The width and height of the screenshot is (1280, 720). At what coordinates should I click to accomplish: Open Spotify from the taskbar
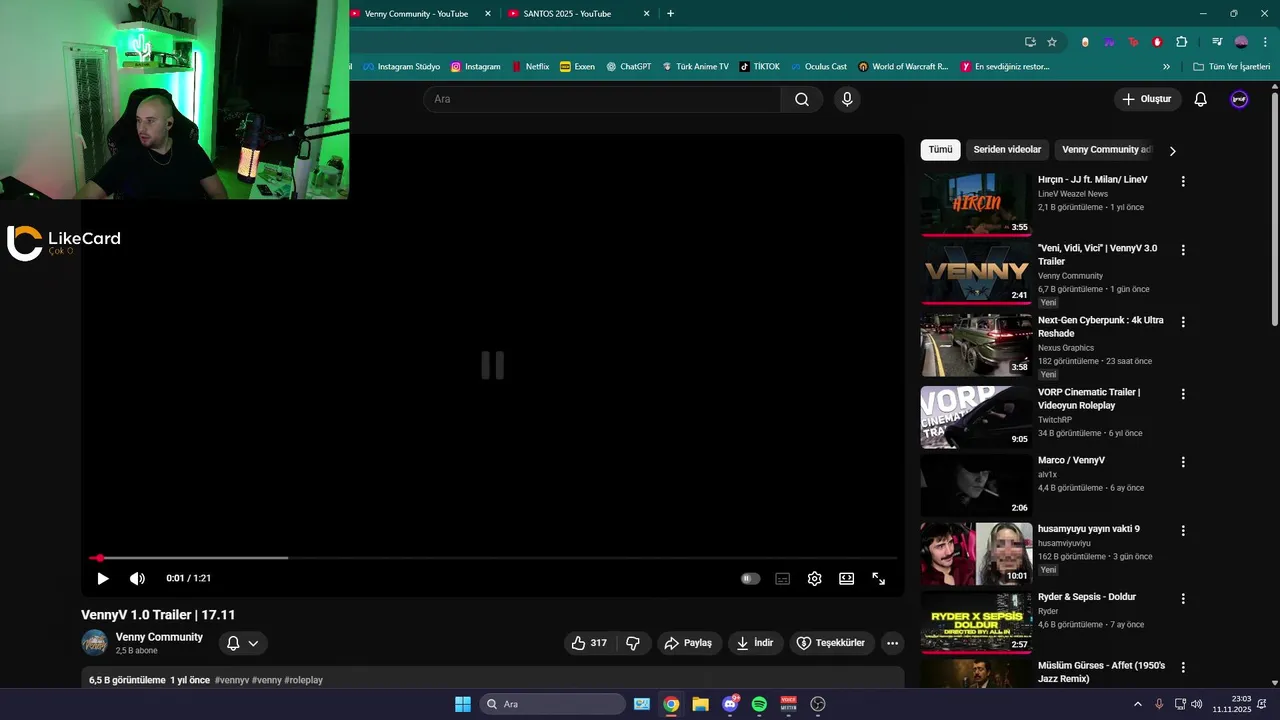coord(759,704)
